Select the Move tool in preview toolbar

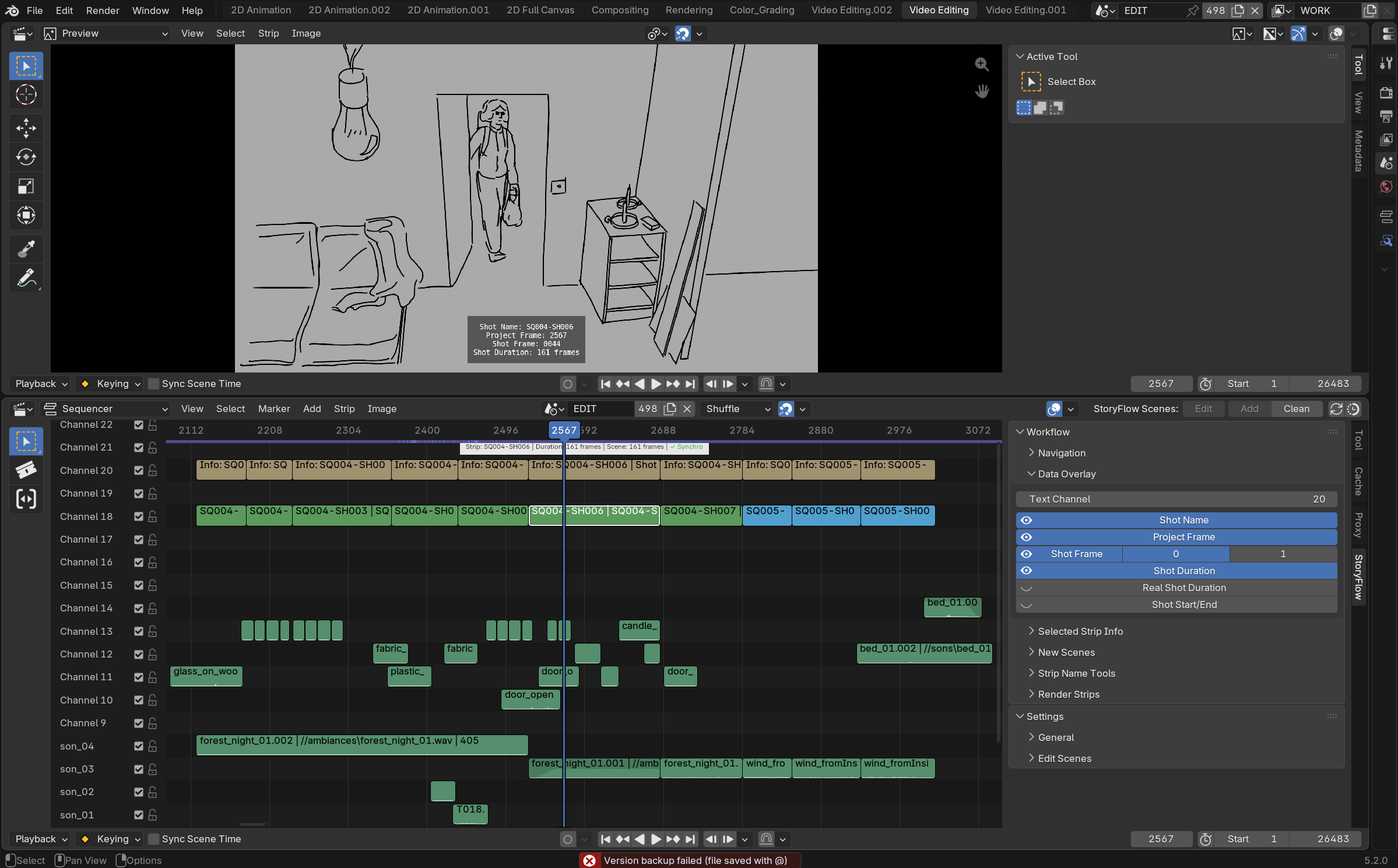[26, 128]
